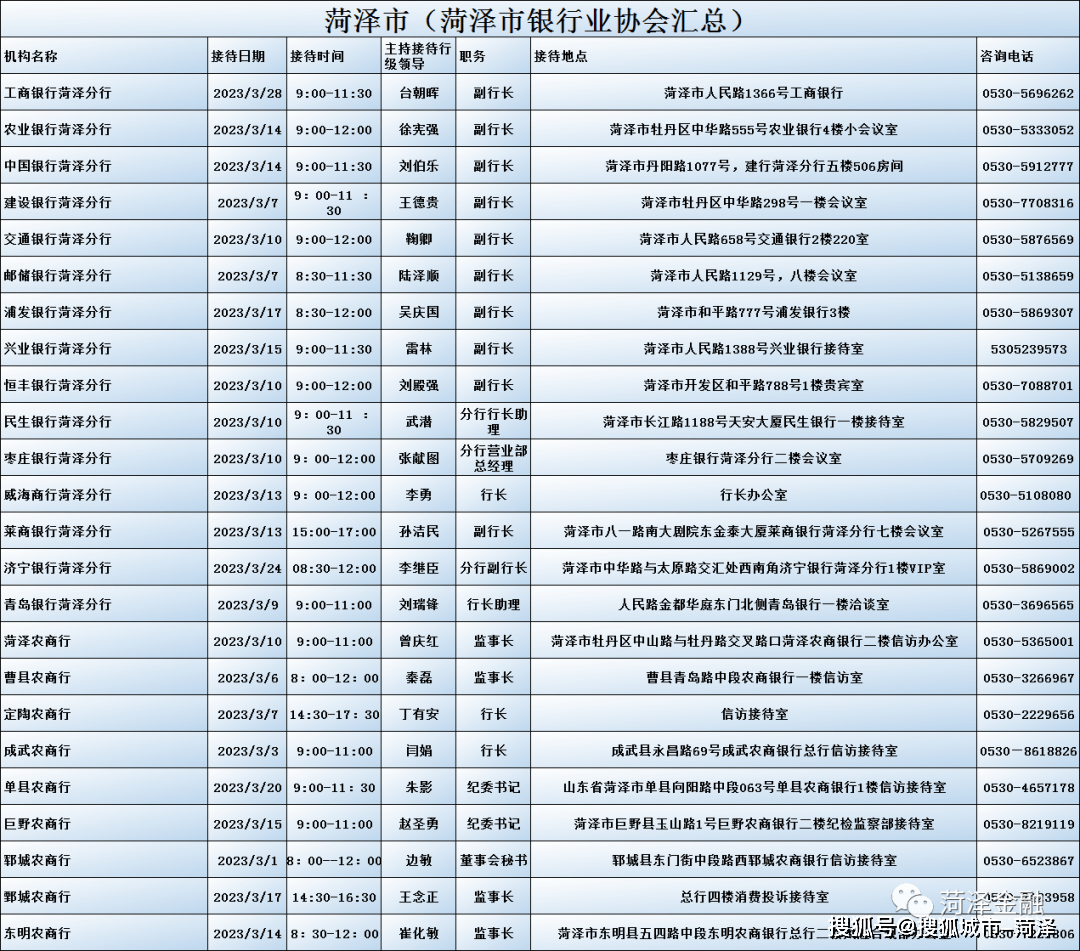
Task: Select the 分行行长助理 position cell
Action: pyautogui.click(x=493, y=421)
